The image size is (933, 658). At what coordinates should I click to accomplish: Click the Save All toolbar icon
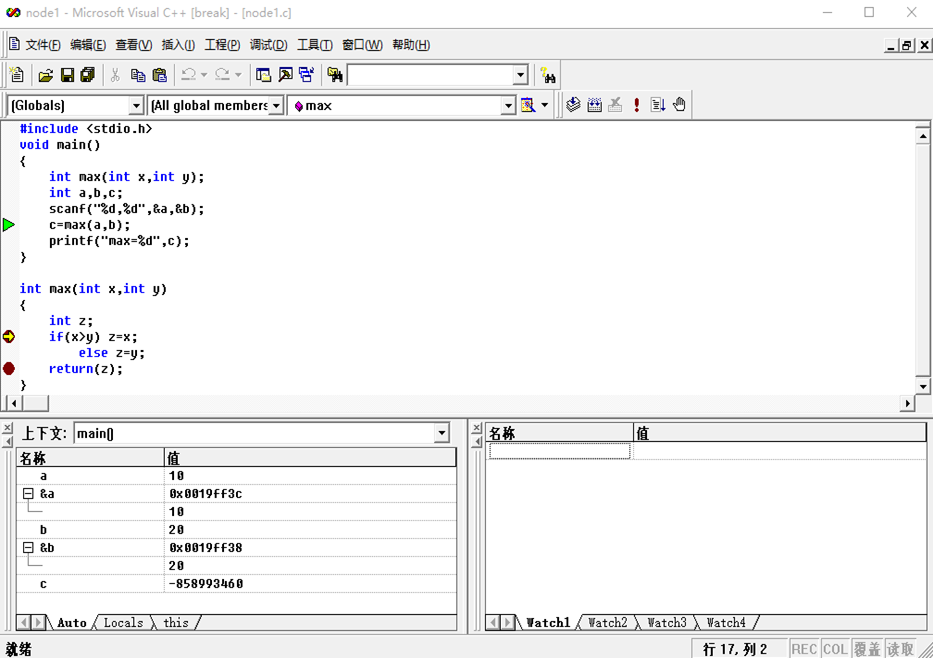[x=88, y=75]
